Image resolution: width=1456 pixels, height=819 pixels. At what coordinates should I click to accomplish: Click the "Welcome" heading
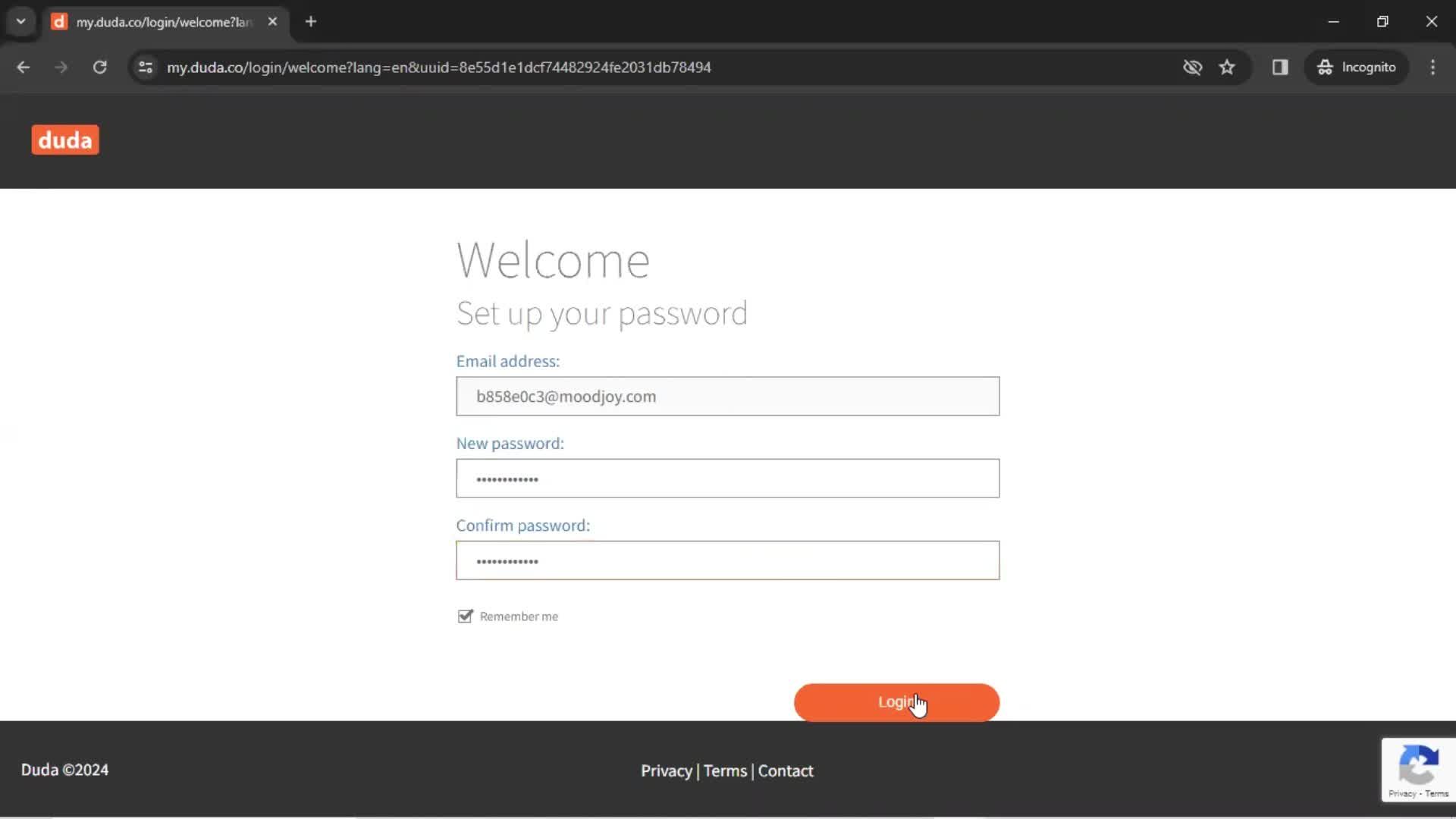point(553,260)
